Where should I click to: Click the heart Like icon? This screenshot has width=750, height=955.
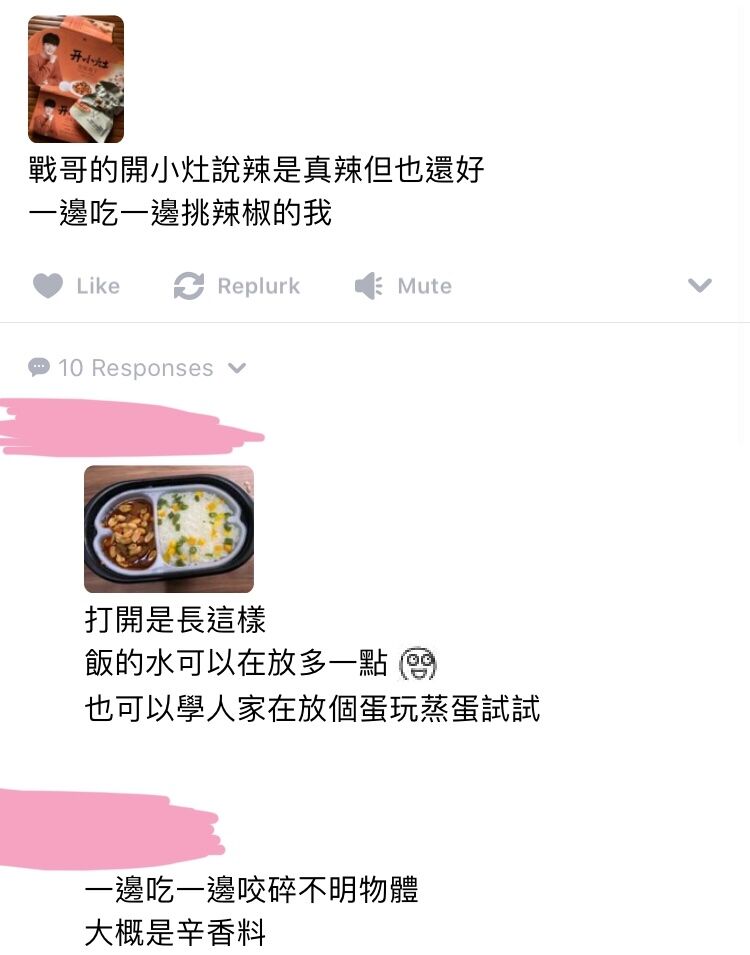click(48, 286)
